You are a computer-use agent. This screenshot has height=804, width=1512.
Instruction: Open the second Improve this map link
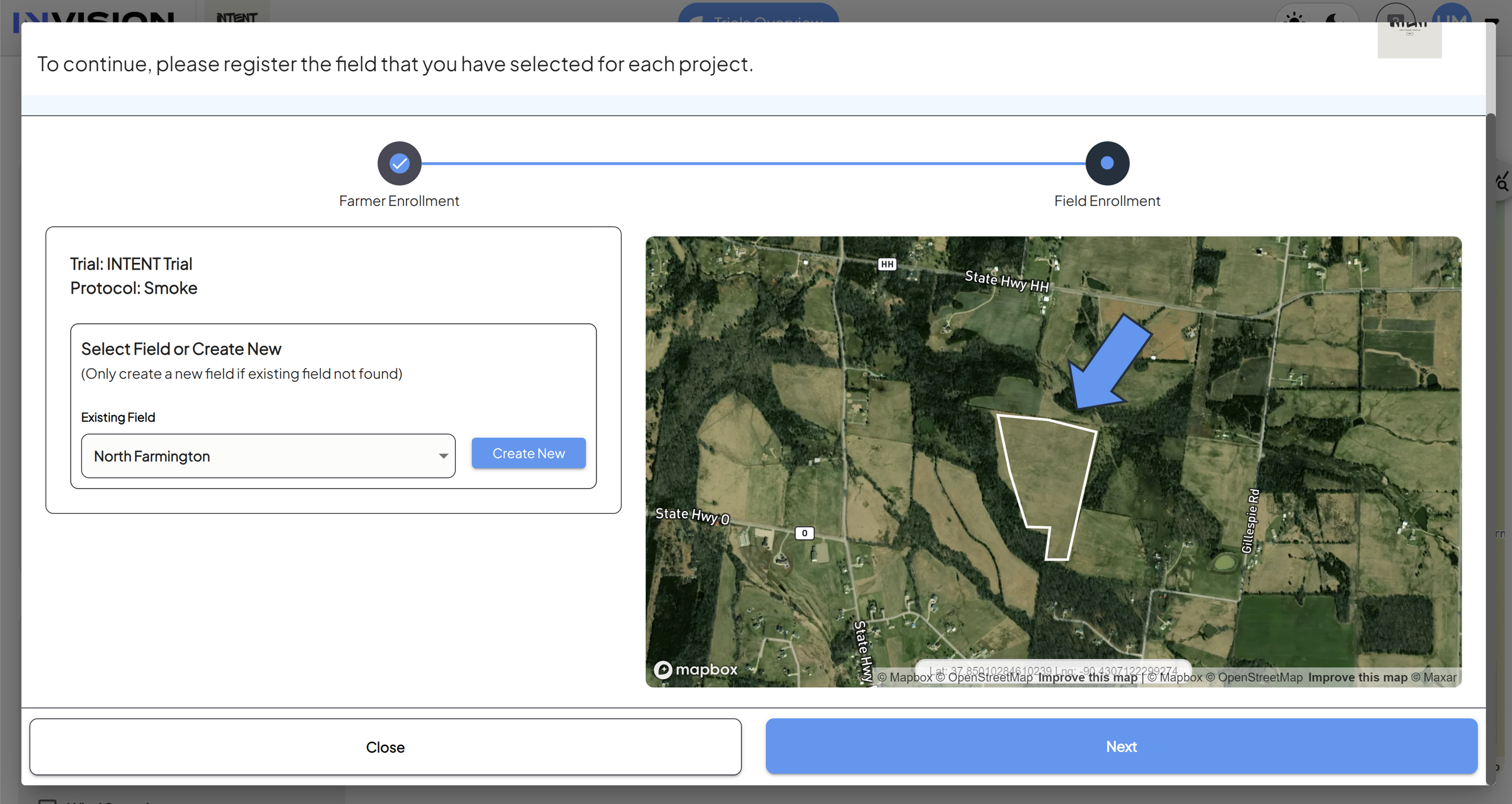click(x=1357, y=677)
